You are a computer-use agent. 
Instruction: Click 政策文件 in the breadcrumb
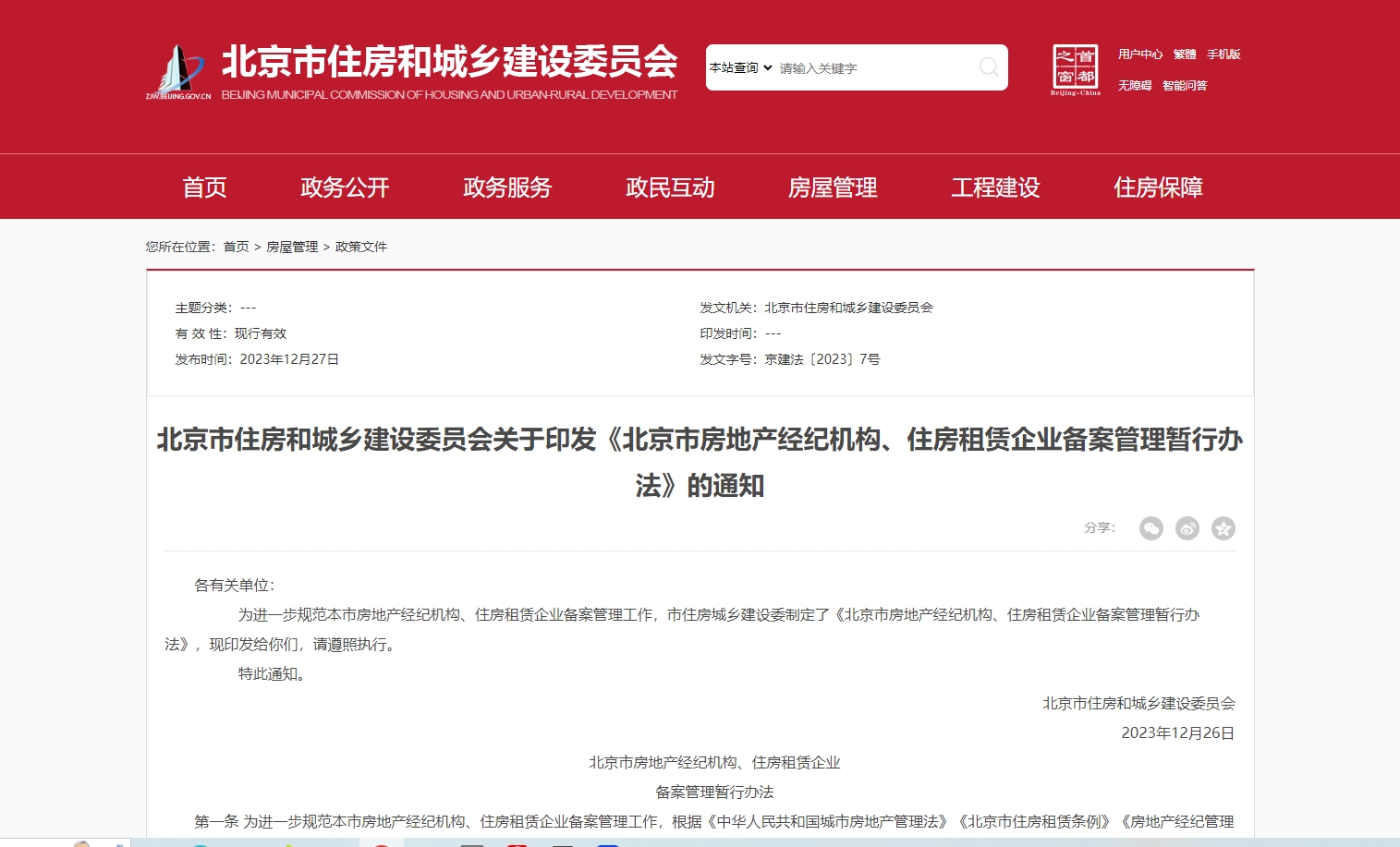(360, 247)
